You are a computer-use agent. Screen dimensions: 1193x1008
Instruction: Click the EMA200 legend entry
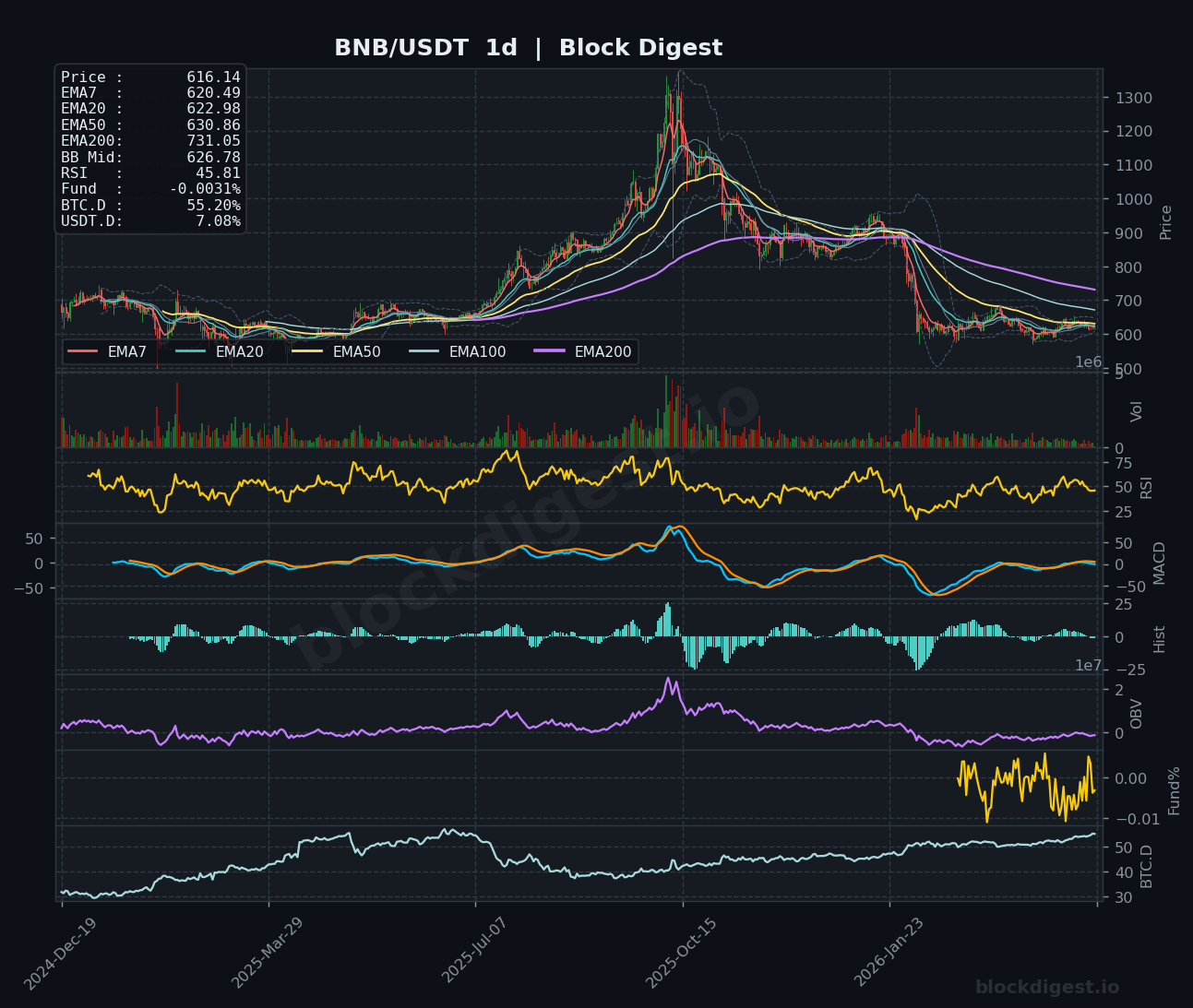(582, 351)
